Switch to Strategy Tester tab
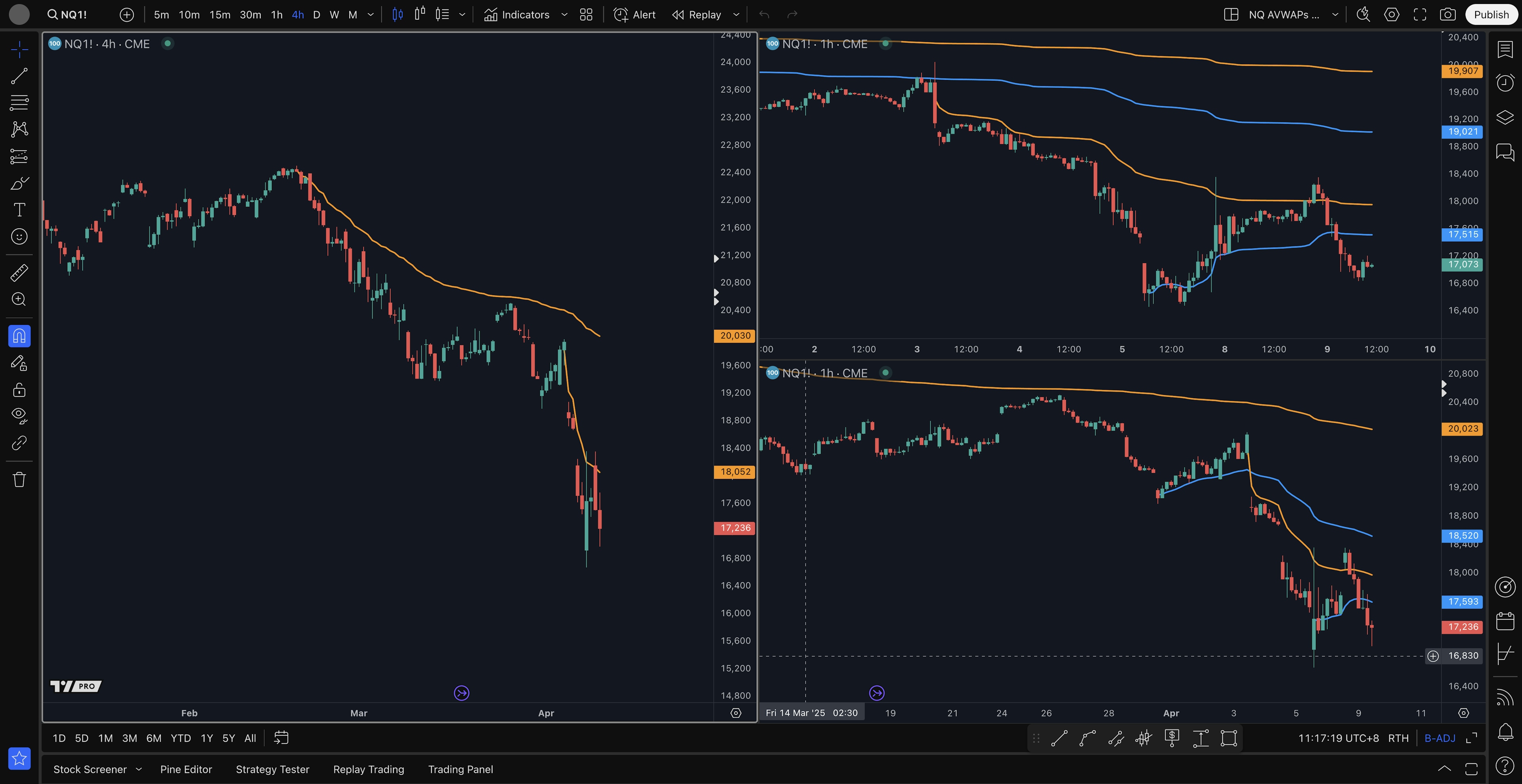This screenshot has height=784, width=1522. point(272,769)
